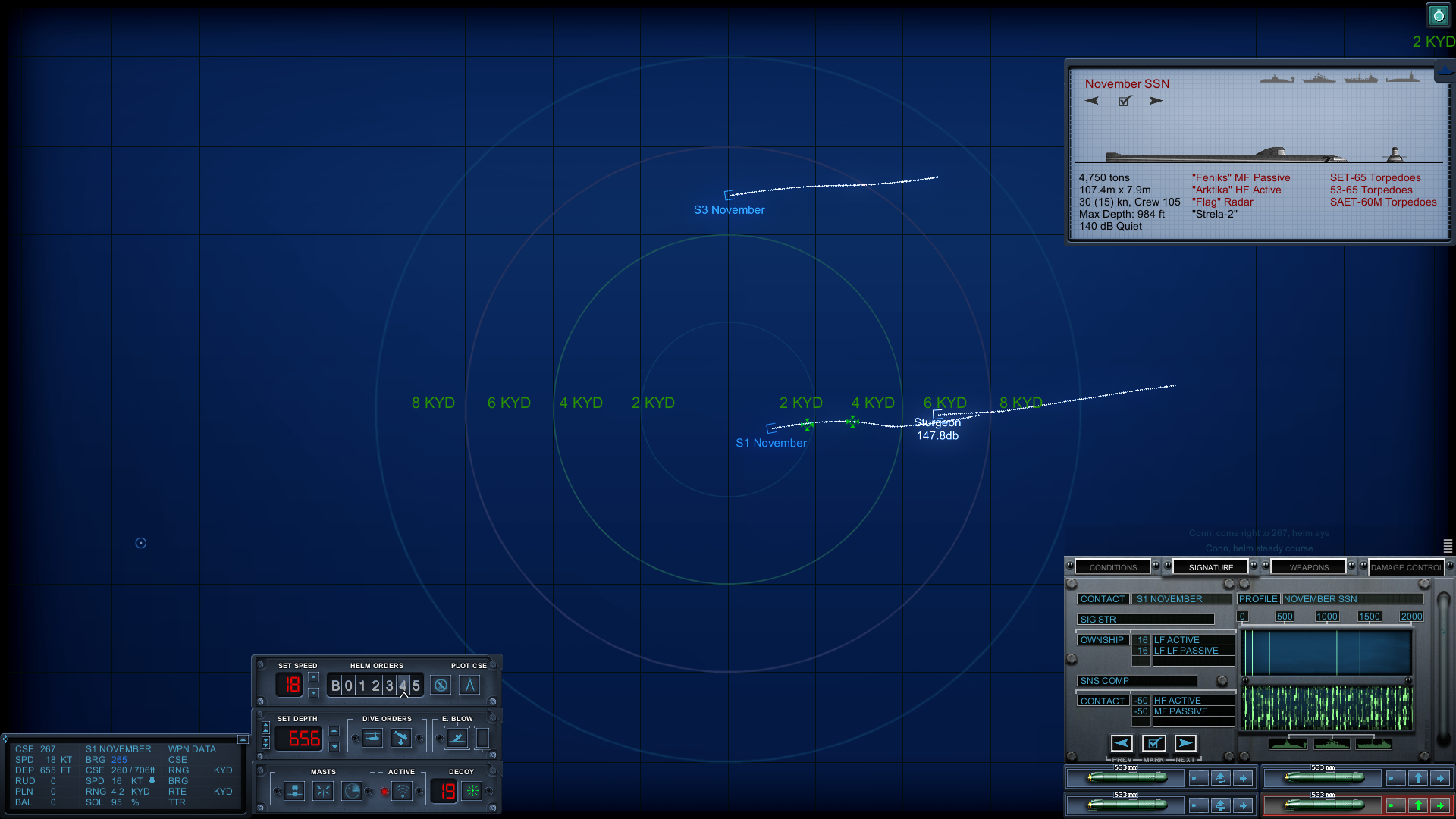This screenshot has width=1456, height=819.
Task: Raise the ESM mast
Action: (323, 792)
